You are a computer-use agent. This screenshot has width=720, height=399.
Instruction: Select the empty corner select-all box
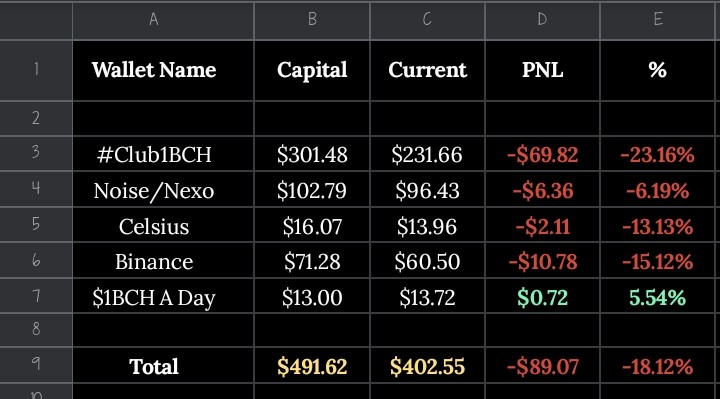pyautogui.click(x=36, y=20)
